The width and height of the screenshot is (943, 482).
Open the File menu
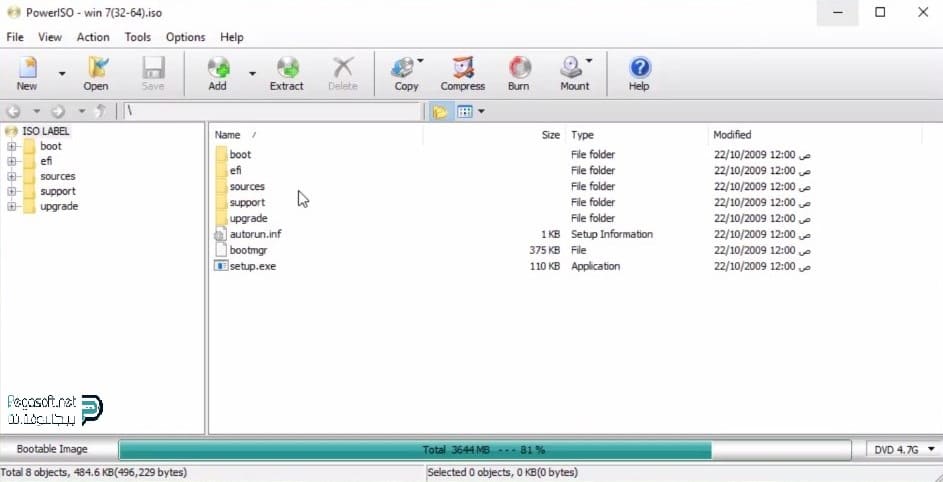[15, 37]
